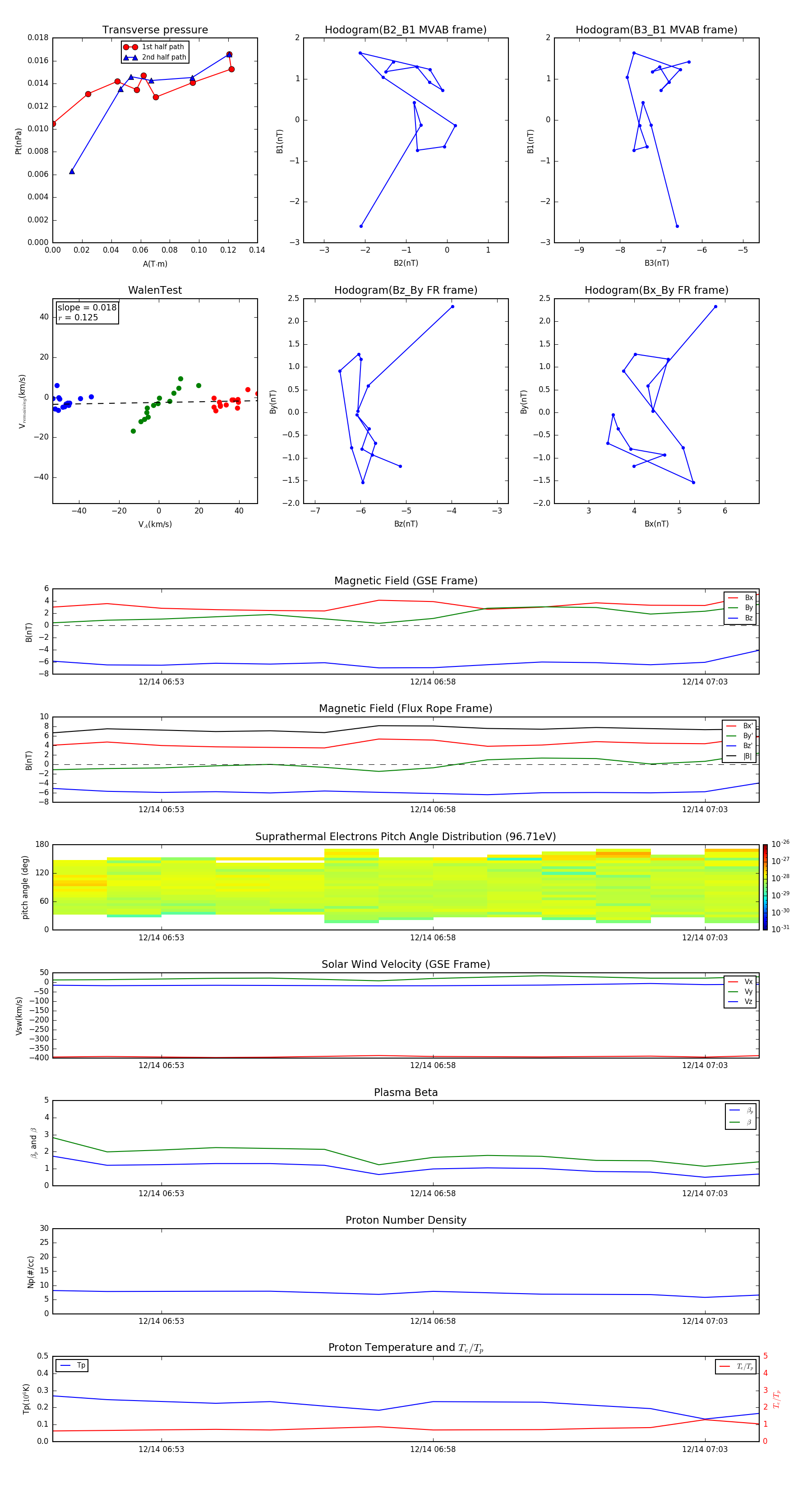The image size is (812, 1489).
Task: Click 'B3(nT)' x-axis label
Action: 656,263
